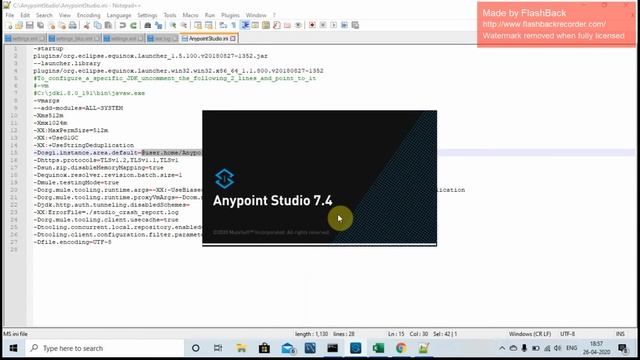Image resolution: width=640 pixels, height=360 pixels.
Task: Open Task View from the taskbar
Action: (218, 348)
